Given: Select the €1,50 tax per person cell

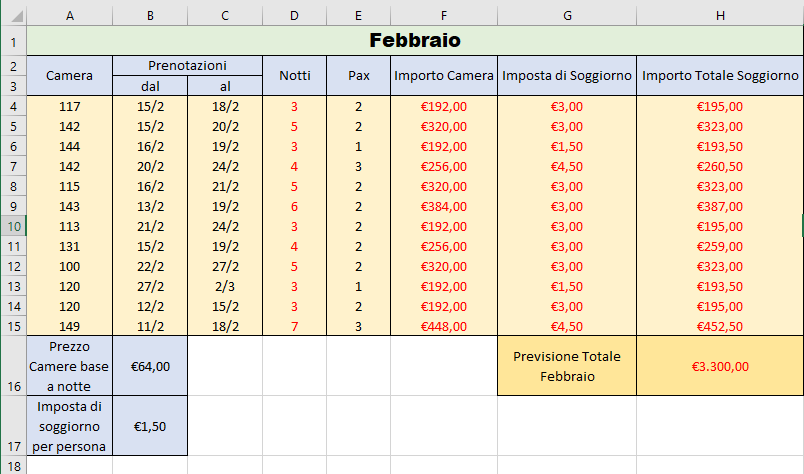Looking at the screenshot, I should [150, 426].
